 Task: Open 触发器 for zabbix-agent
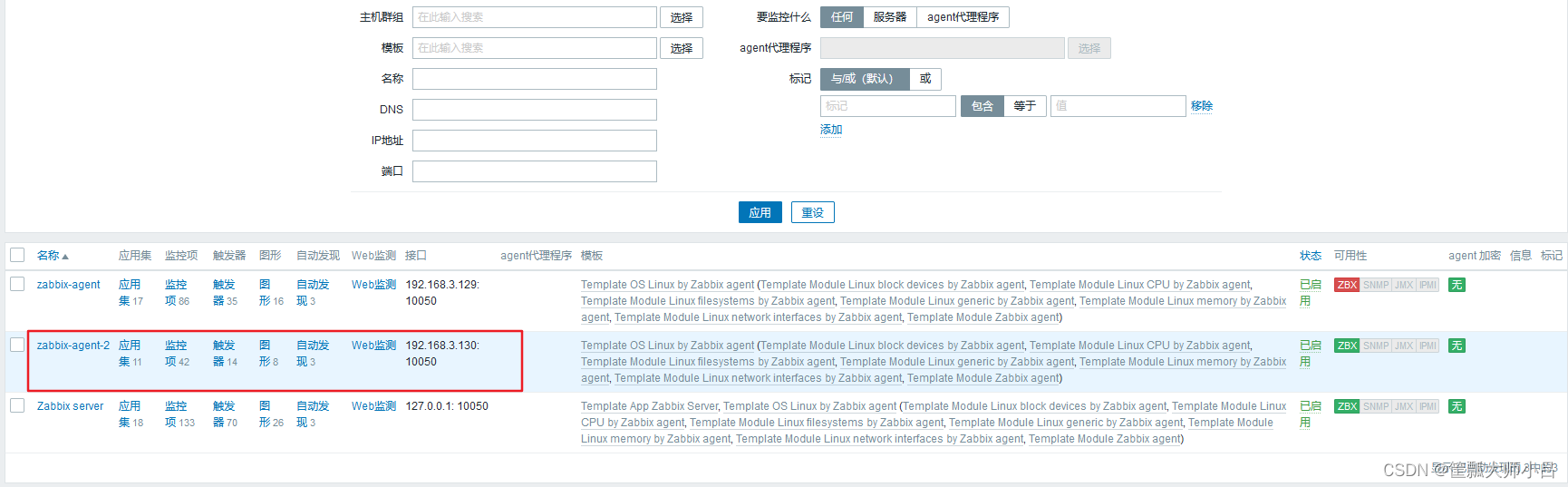click(x=224, y=293)
